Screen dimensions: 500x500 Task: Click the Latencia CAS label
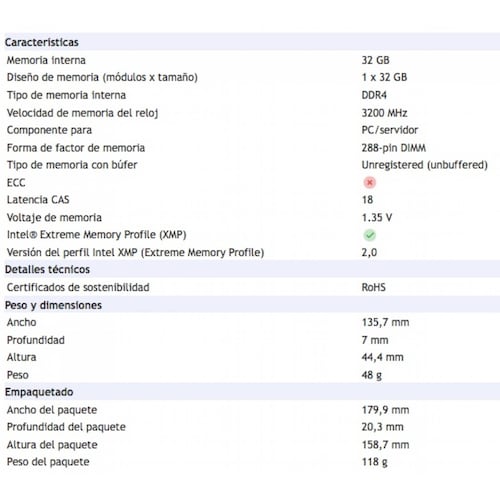(38, 200)
